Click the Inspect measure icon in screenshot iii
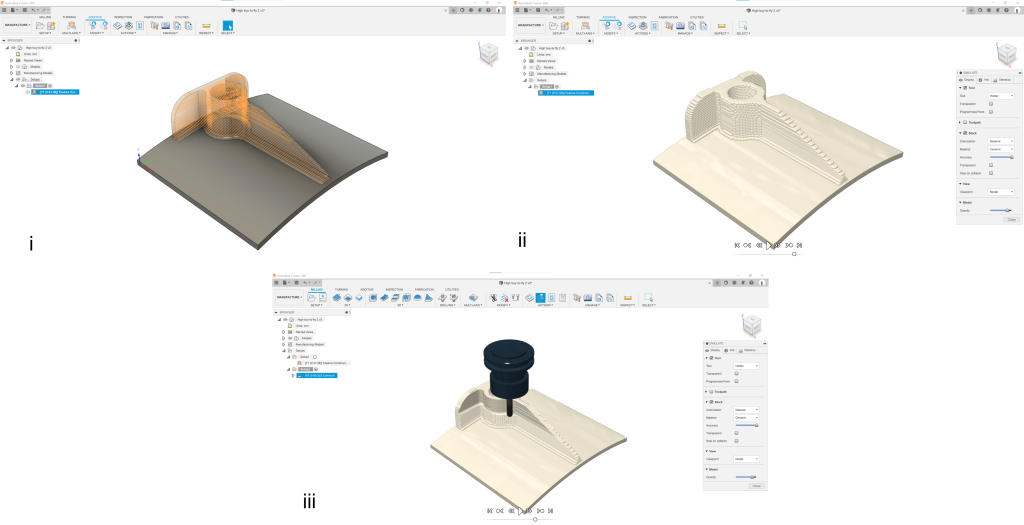 [628, 298]
